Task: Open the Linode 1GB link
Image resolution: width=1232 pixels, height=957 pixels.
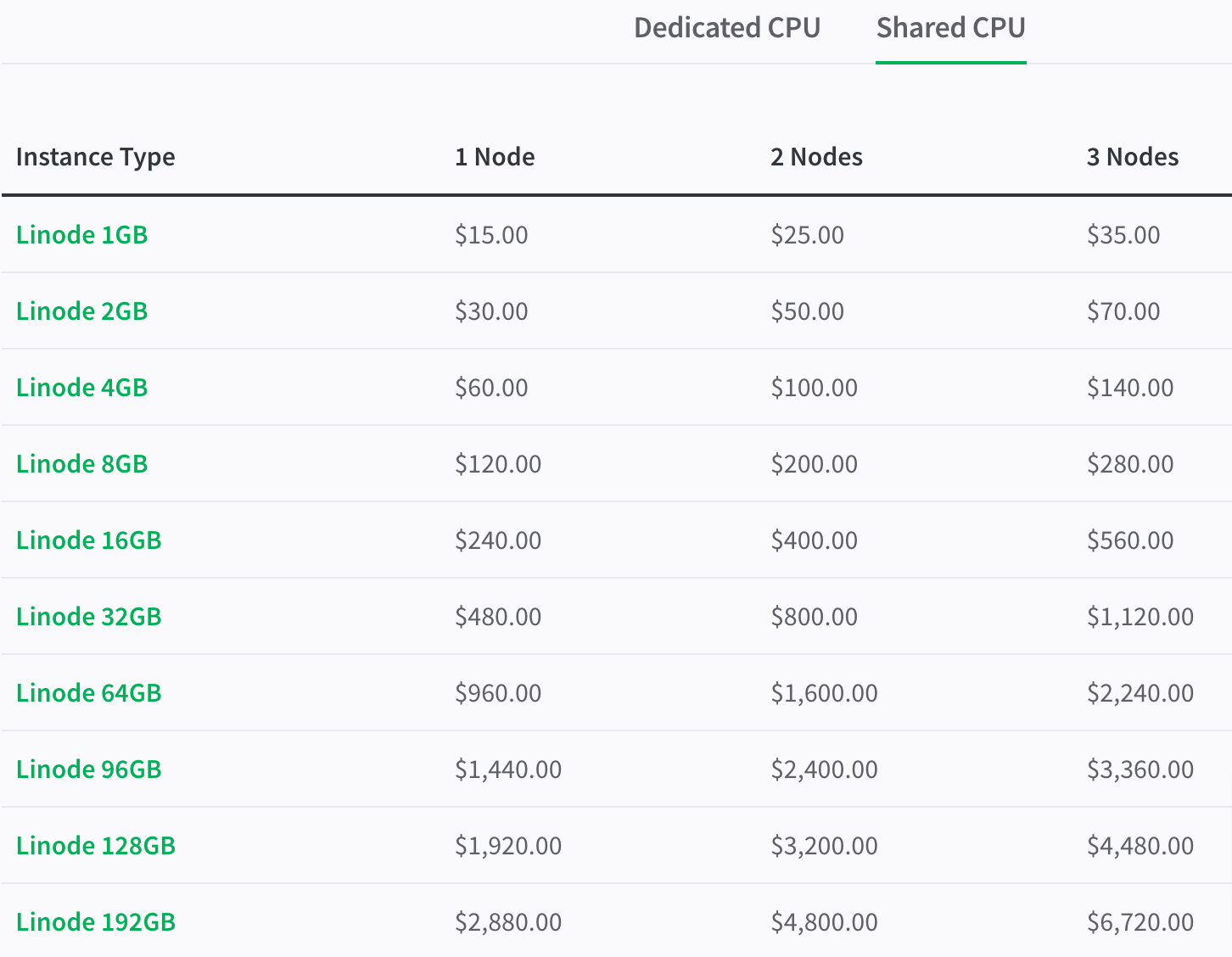Action: 81,235
